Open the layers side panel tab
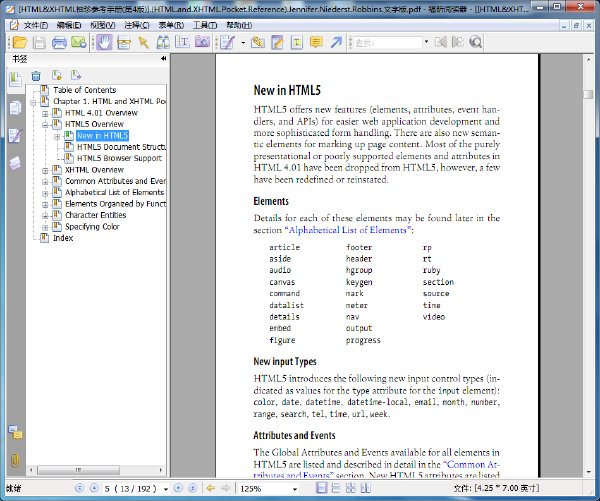 tap(15, 163)
